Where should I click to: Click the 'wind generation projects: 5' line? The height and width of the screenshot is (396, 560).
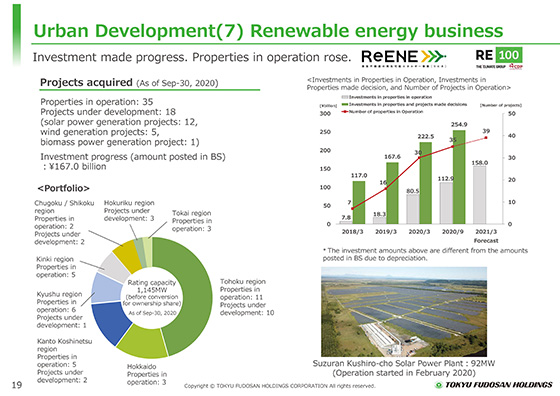point(100,132)
